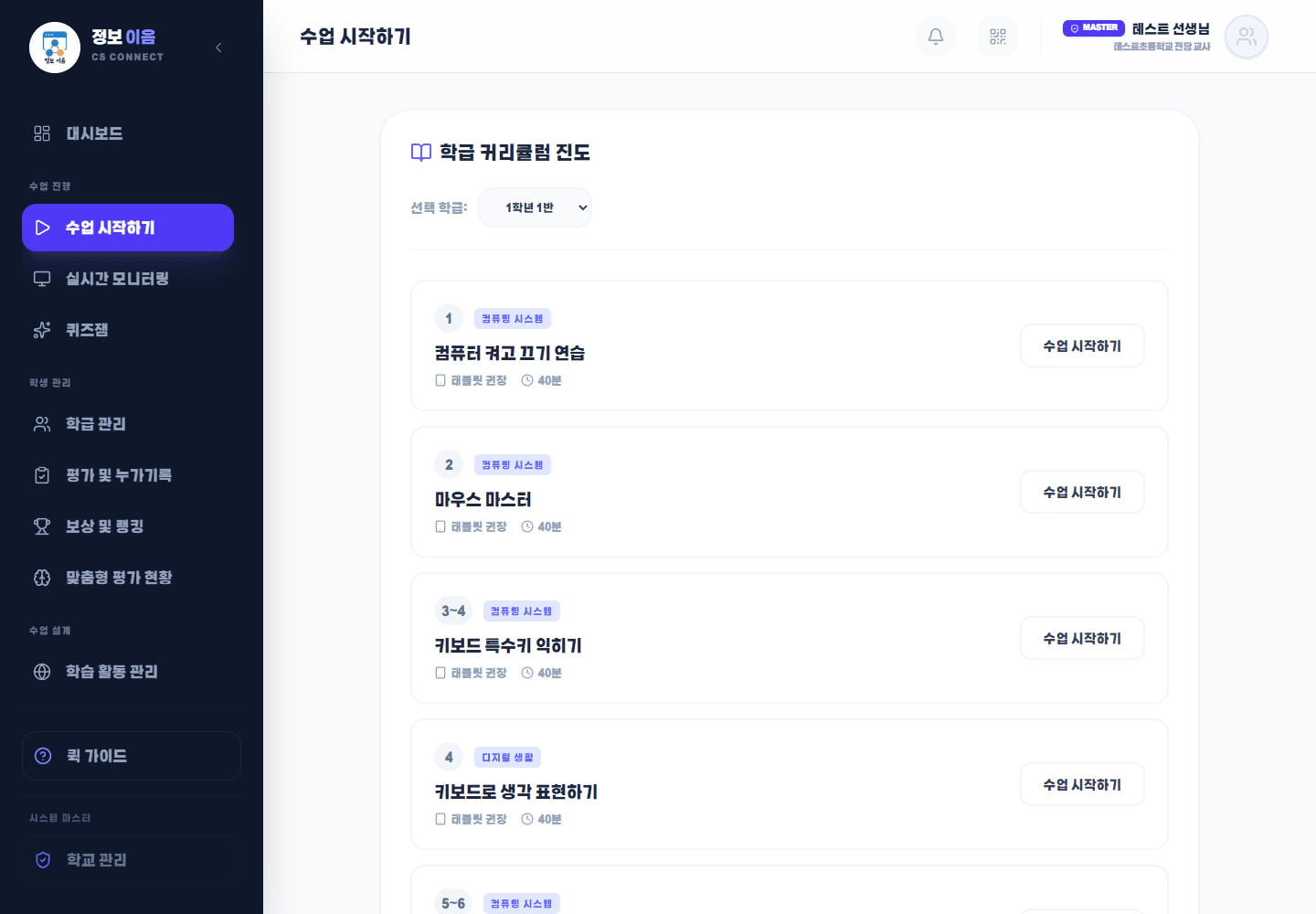This screenshot has width=1316, height=914.
Task: Click the book icon beside 학급 커리큘럼 진도
Action: [x=421, y=153]
